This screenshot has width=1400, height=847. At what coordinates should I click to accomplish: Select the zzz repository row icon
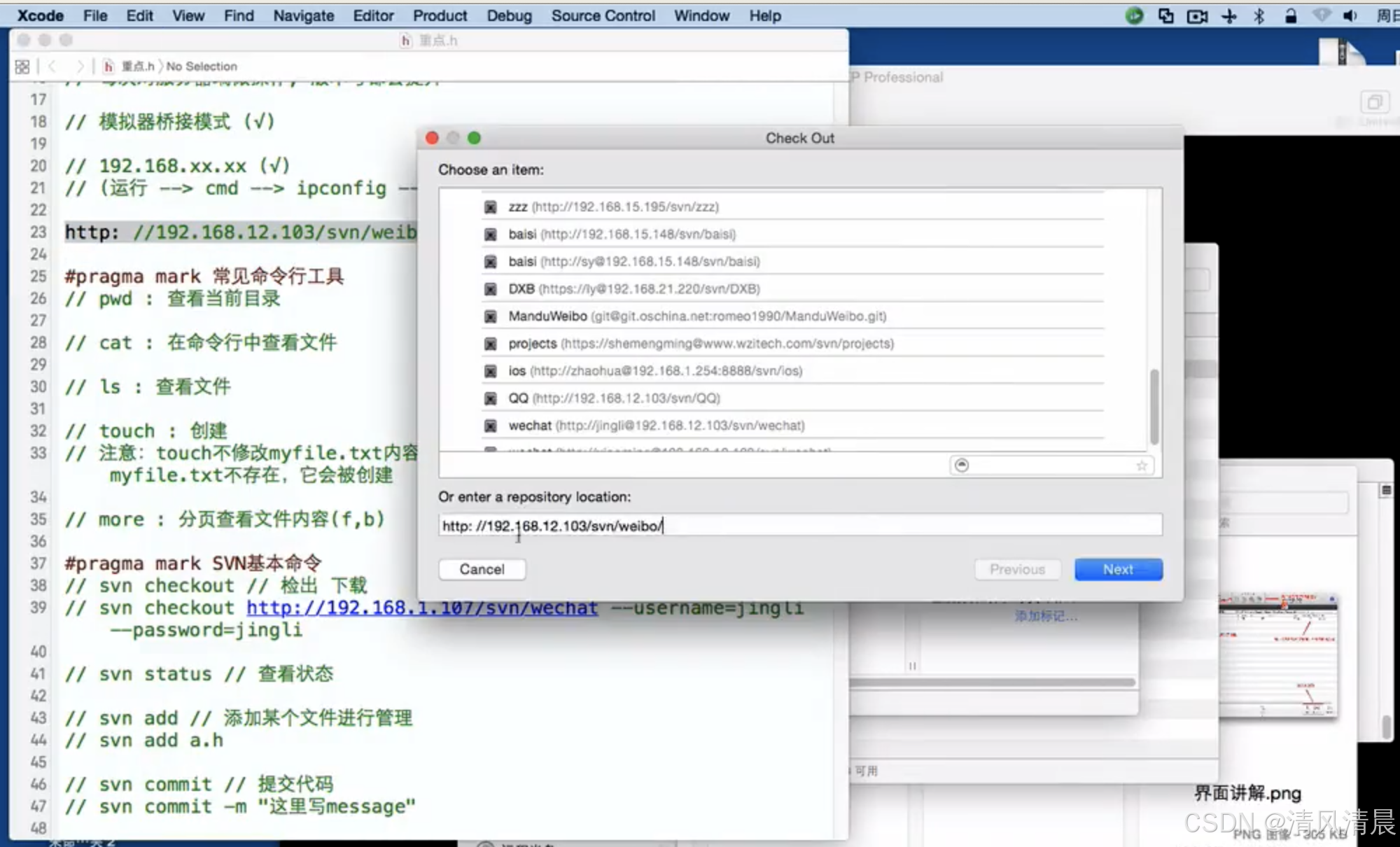(x=491, y=207)
